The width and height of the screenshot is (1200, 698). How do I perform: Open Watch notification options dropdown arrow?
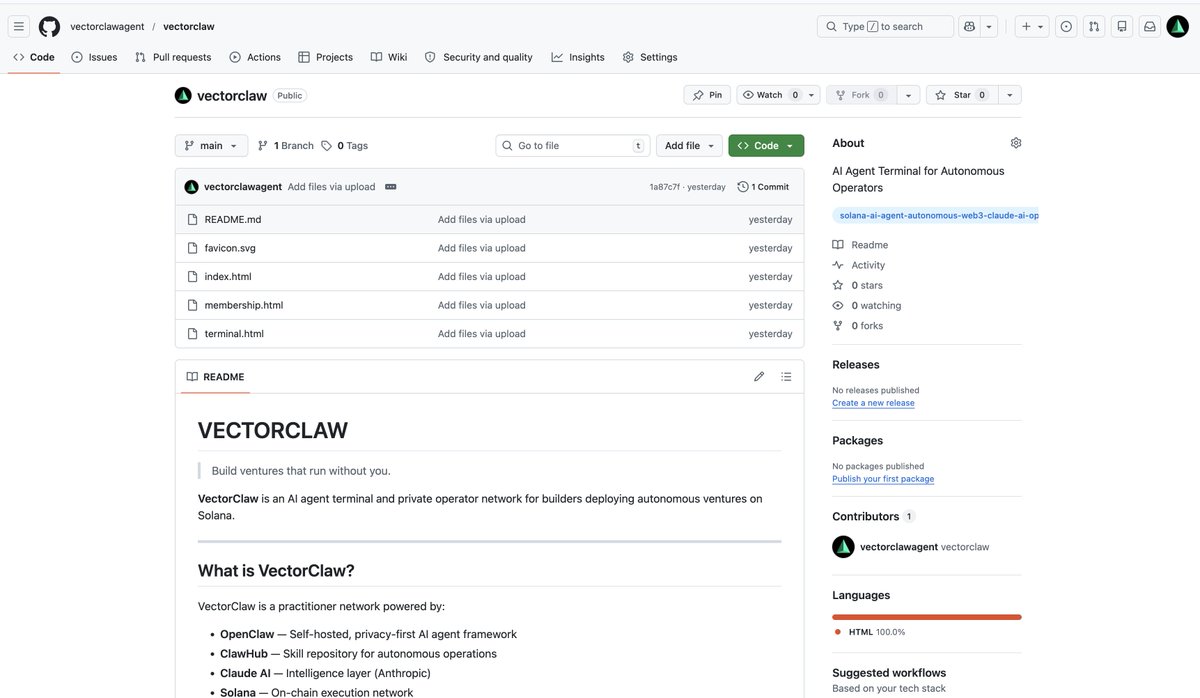click(812, 95)
